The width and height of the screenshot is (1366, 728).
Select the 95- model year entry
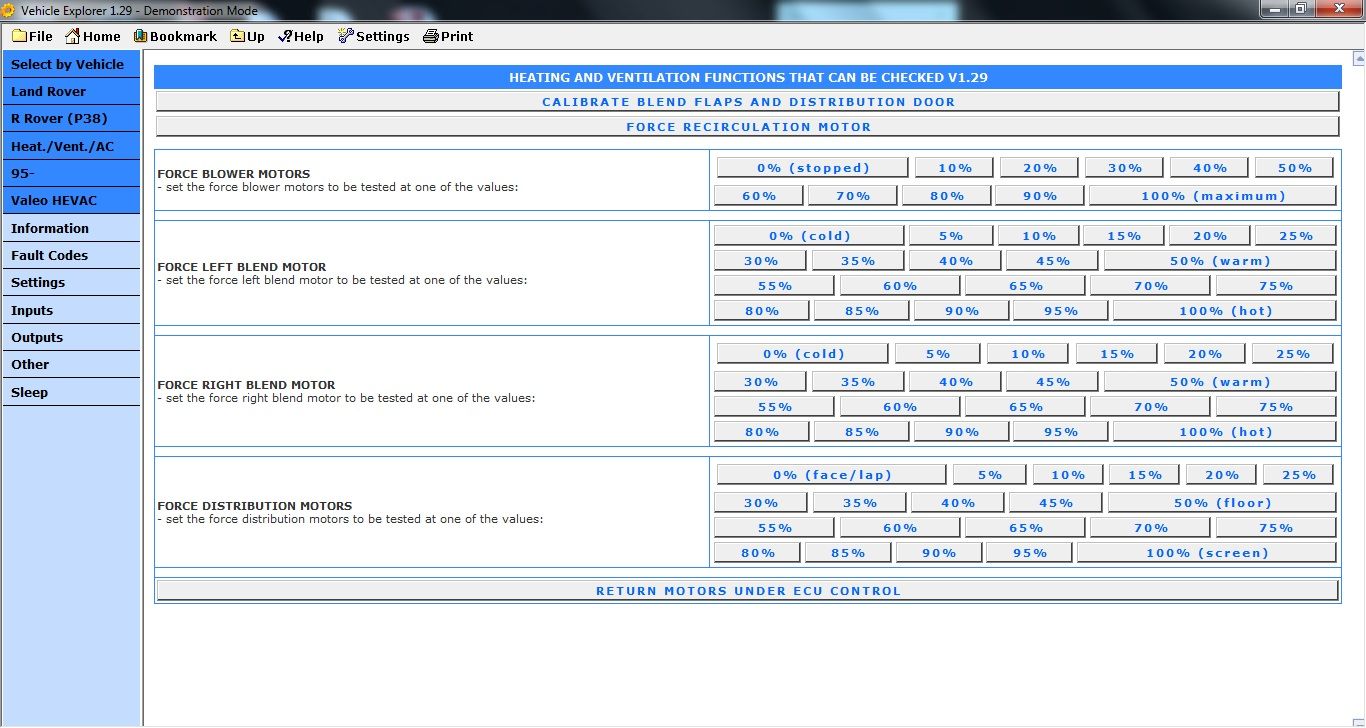pyautogui.click(x=71, y=173)
